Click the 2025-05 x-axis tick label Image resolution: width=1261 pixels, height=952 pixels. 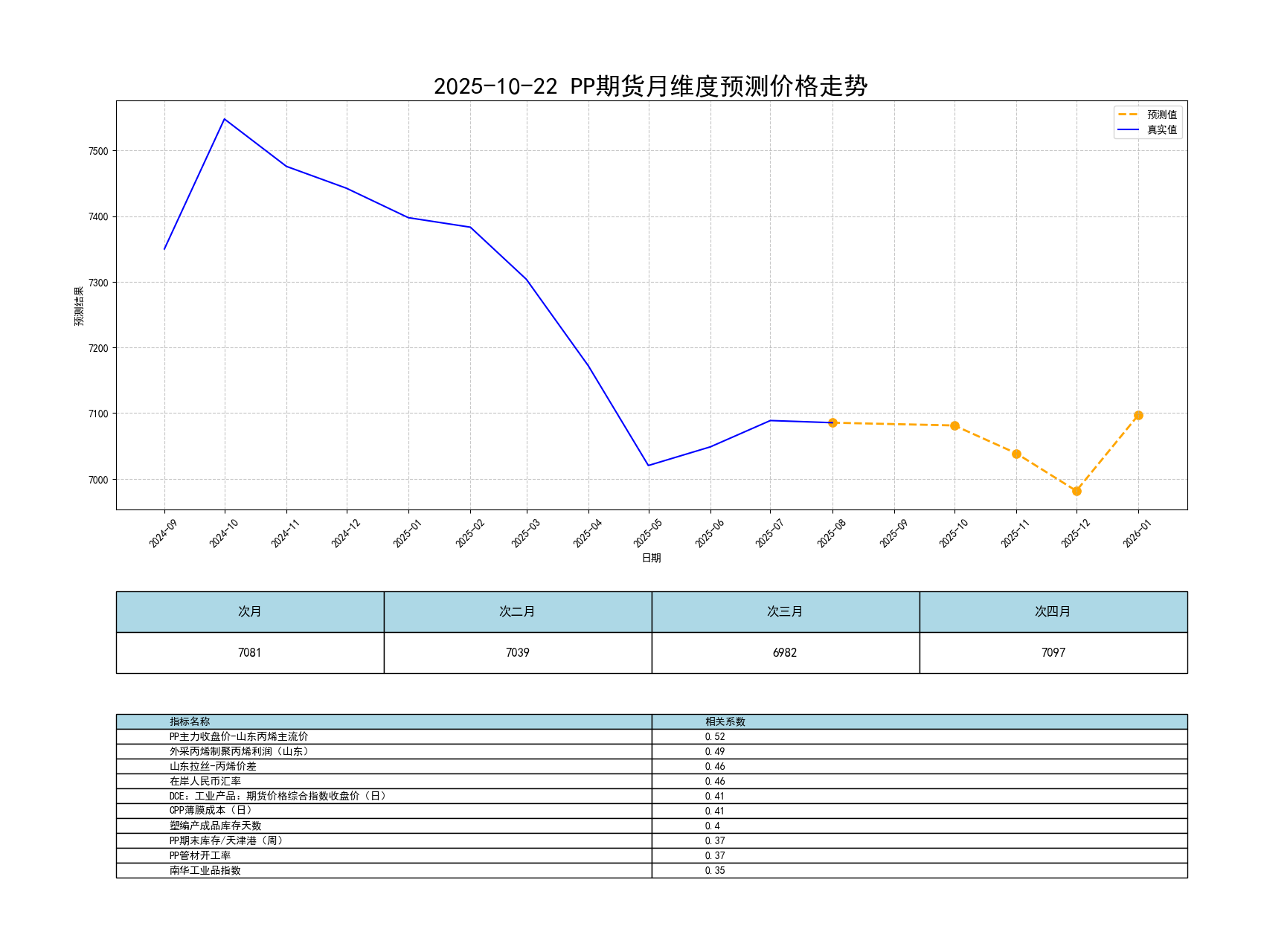[x=648, y=533]
